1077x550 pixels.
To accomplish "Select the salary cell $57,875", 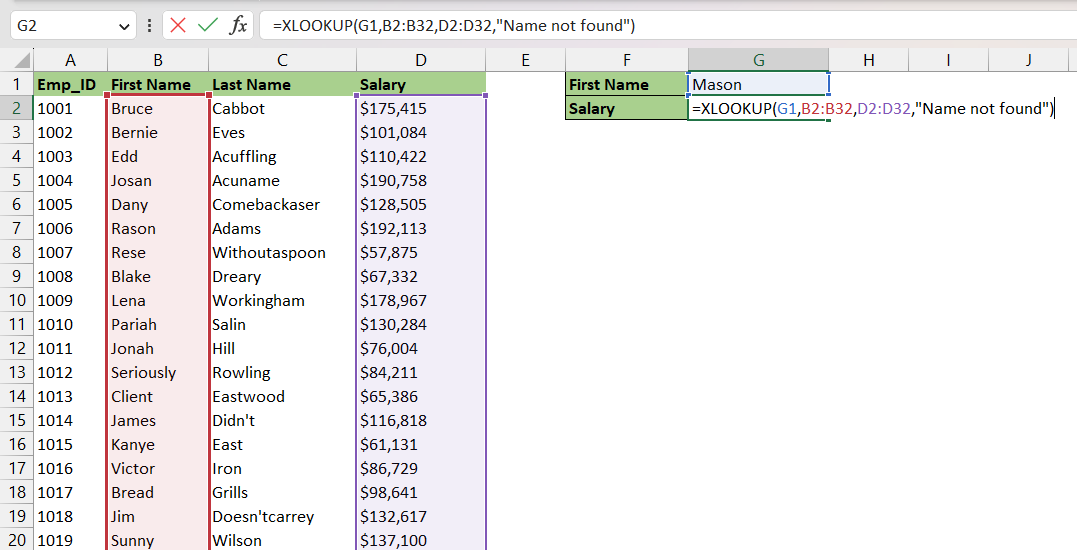I will point(421,253).
